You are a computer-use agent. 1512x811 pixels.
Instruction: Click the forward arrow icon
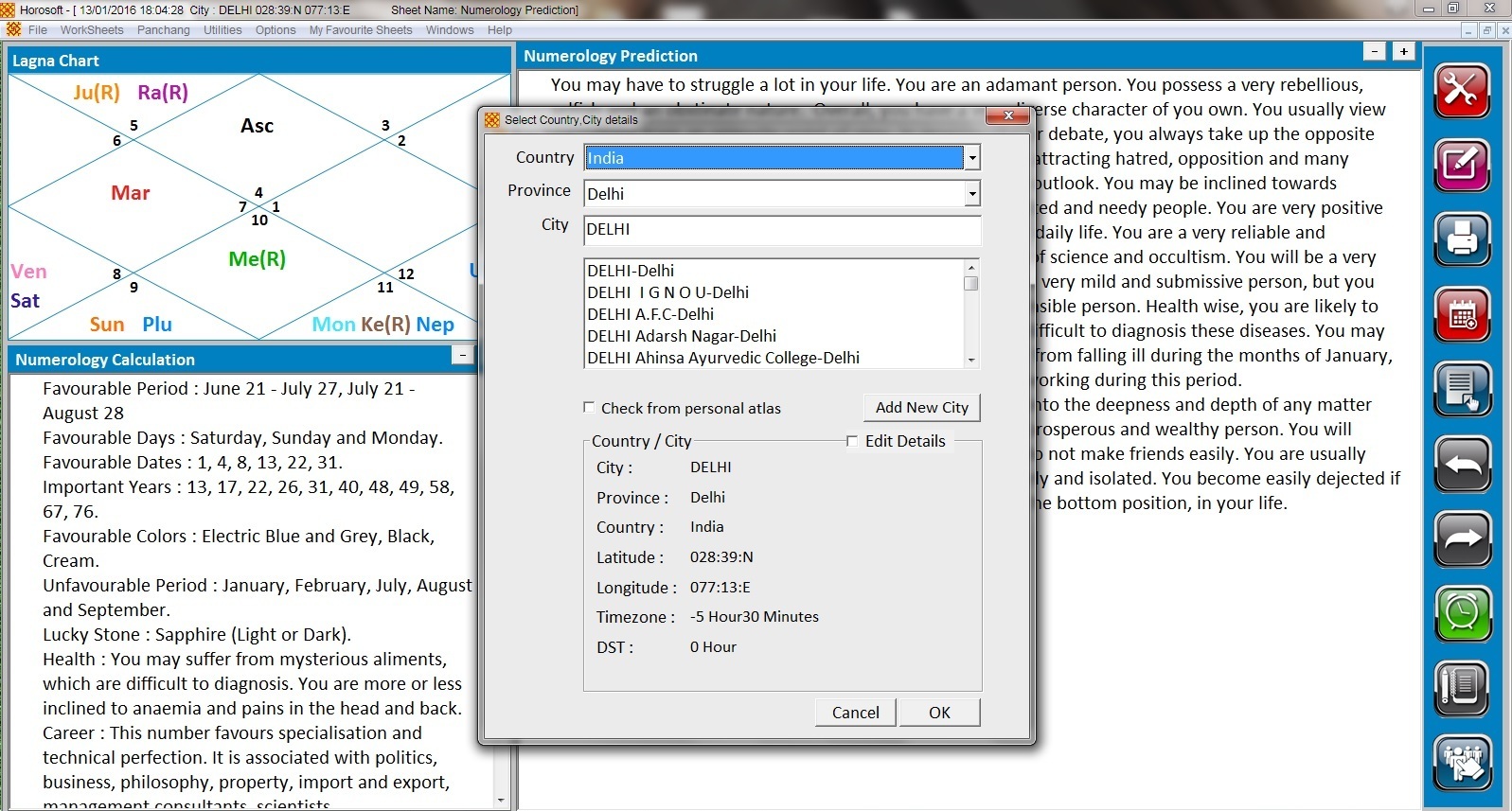[1462, 538]
